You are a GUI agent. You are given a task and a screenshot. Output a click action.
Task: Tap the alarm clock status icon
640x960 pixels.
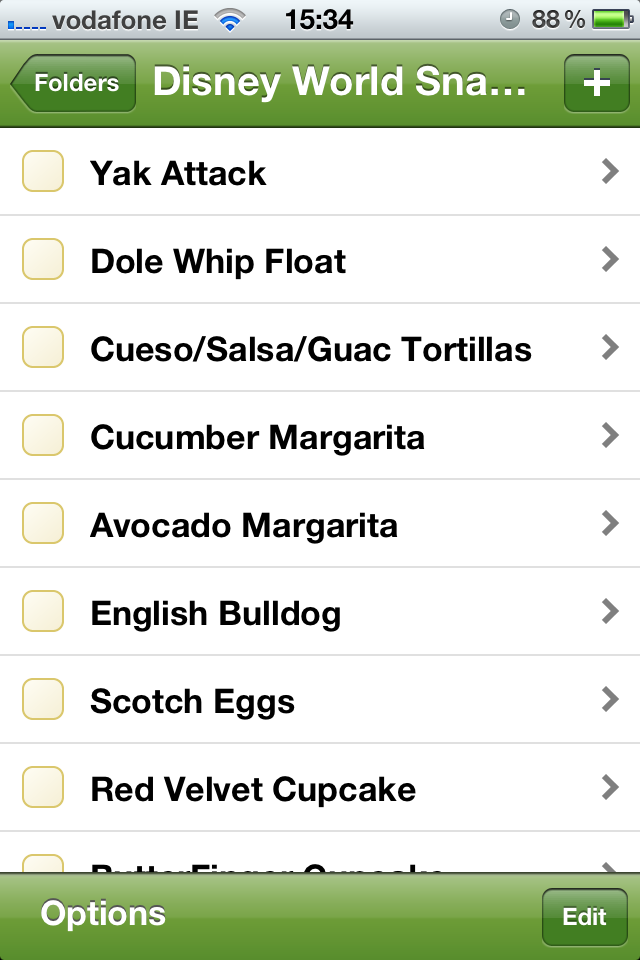coord(509,19)
